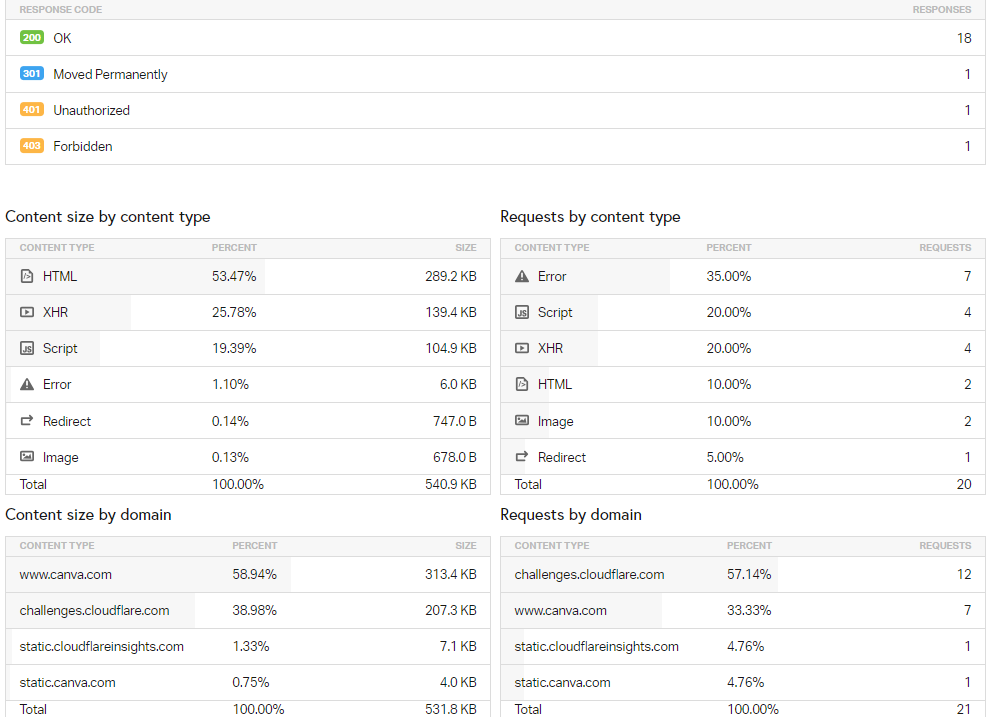
Task: Click the Script JS icon in requests table
Action: (x=522, y=312)
